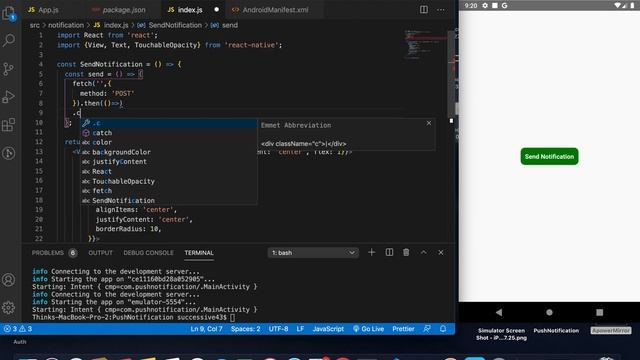Open the editor More Actions menu
Viewport: 640px width, 360px height.
(x=441, y=9)
